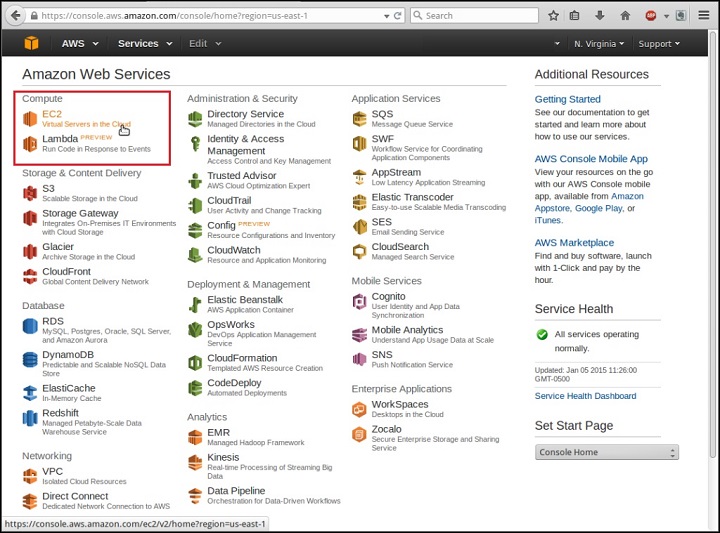
Task: Open the browser downloads arrow
Action: pos(600,16)
